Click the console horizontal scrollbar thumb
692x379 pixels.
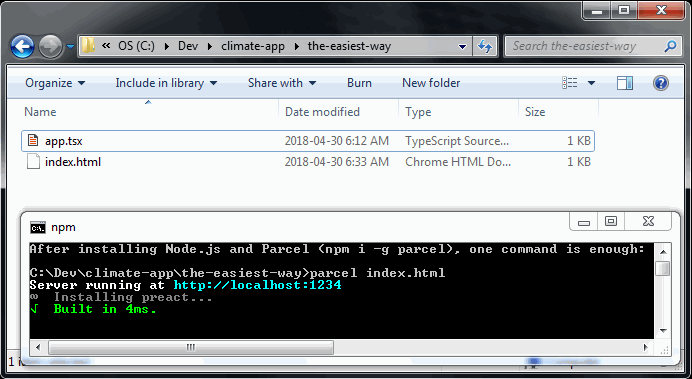[x=191, y=347]
